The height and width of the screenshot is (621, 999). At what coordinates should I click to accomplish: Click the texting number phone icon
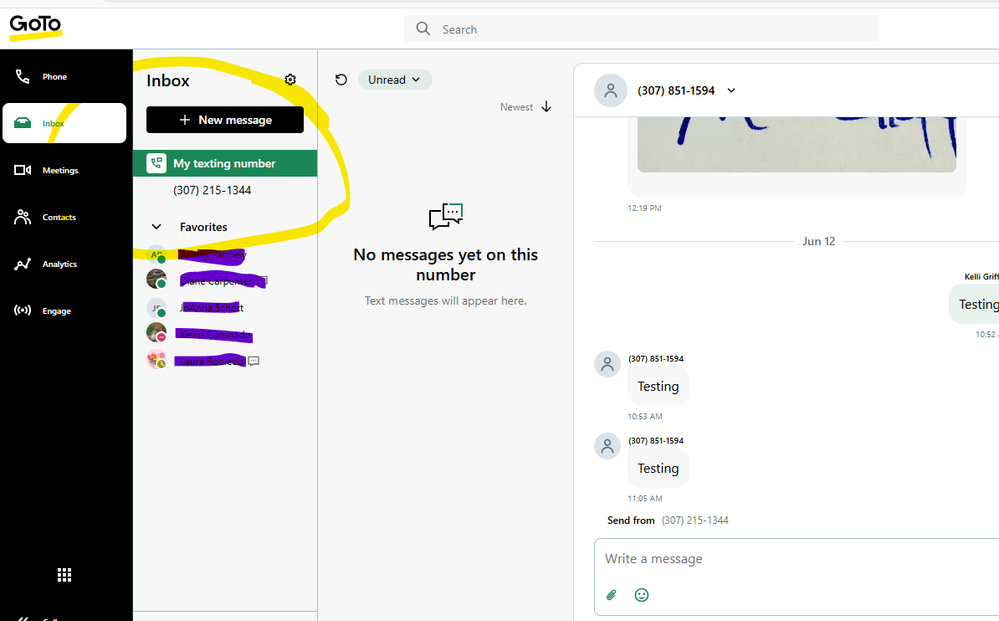tap(156, 163)
